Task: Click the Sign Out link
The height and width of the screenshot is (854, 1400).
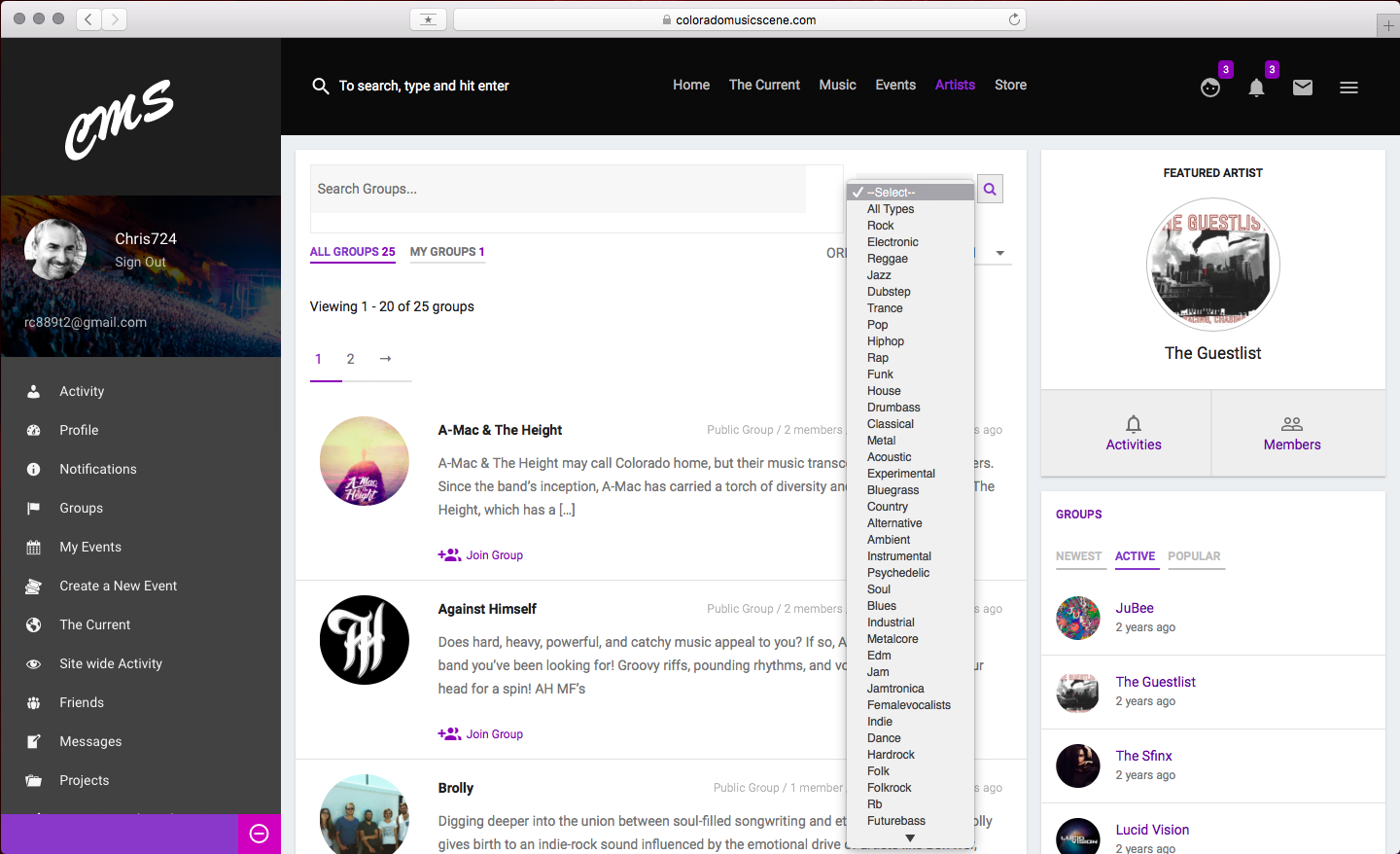Action: [x=140, y=263]
